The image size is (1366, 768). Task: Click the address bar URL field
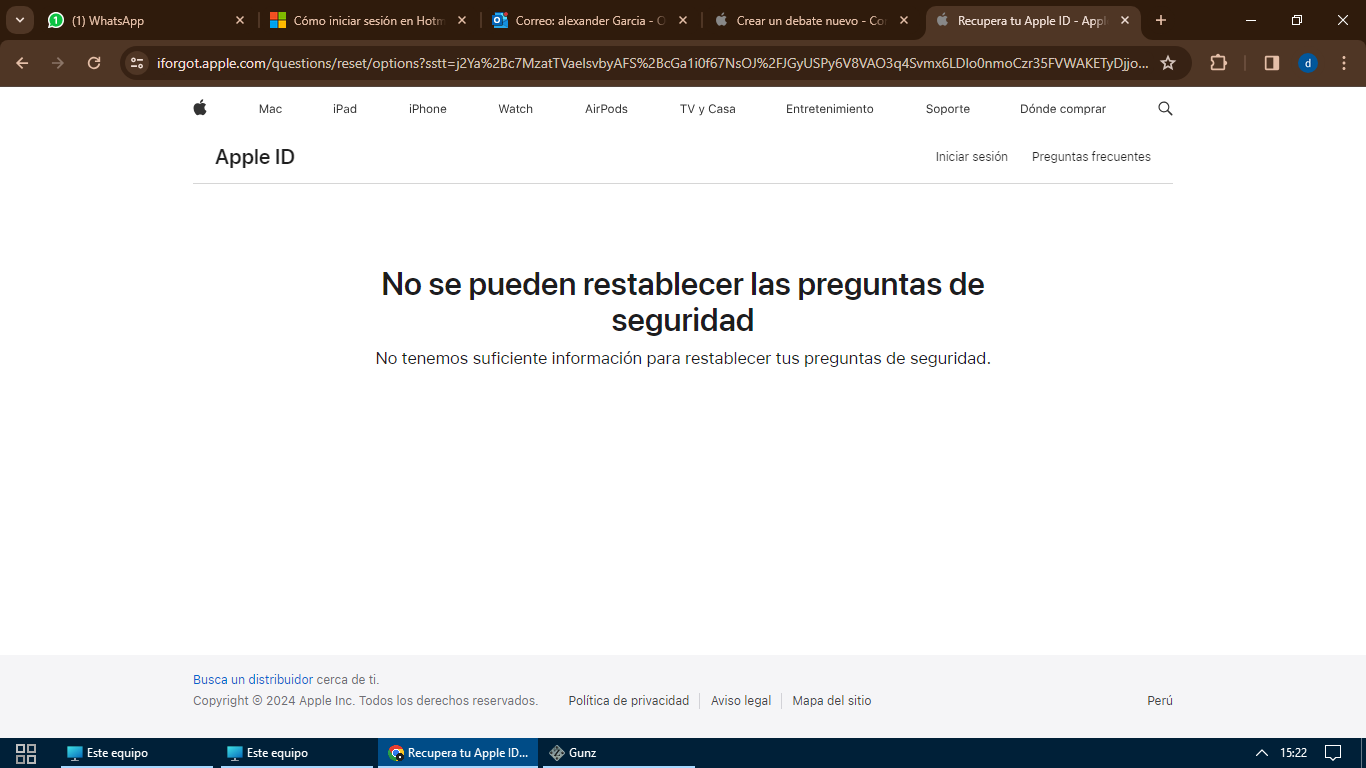(x=650, y=63)
